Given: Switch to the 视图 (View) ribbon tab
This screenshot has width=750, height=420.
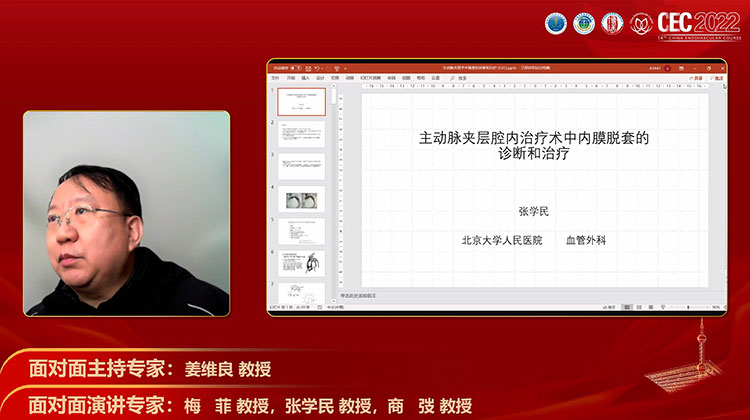Looking at the screenshot, I should coord(406,77).
